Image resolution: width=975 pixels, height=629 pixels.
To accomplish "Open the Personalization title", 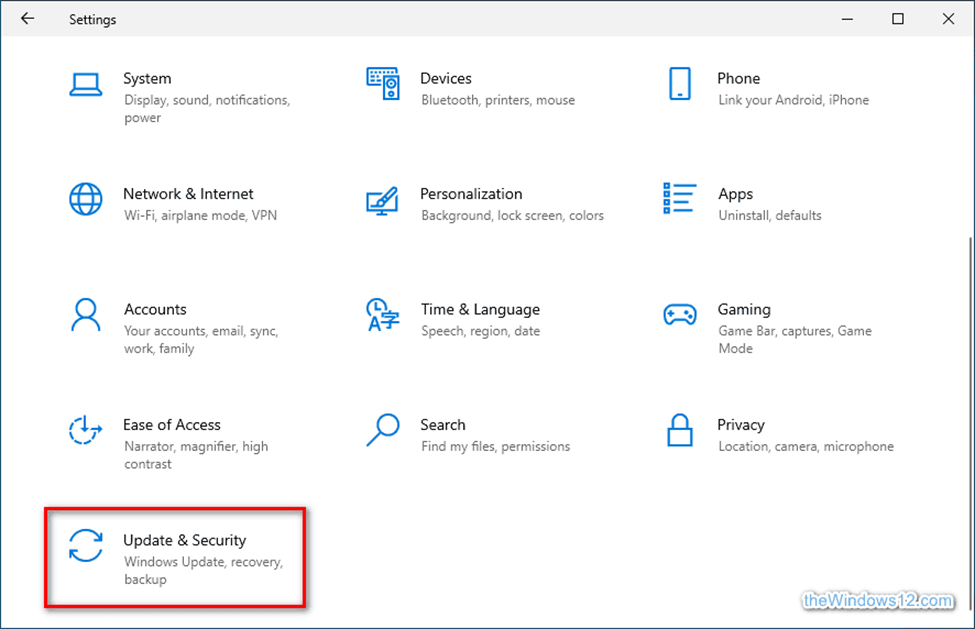I will (471, 194).
